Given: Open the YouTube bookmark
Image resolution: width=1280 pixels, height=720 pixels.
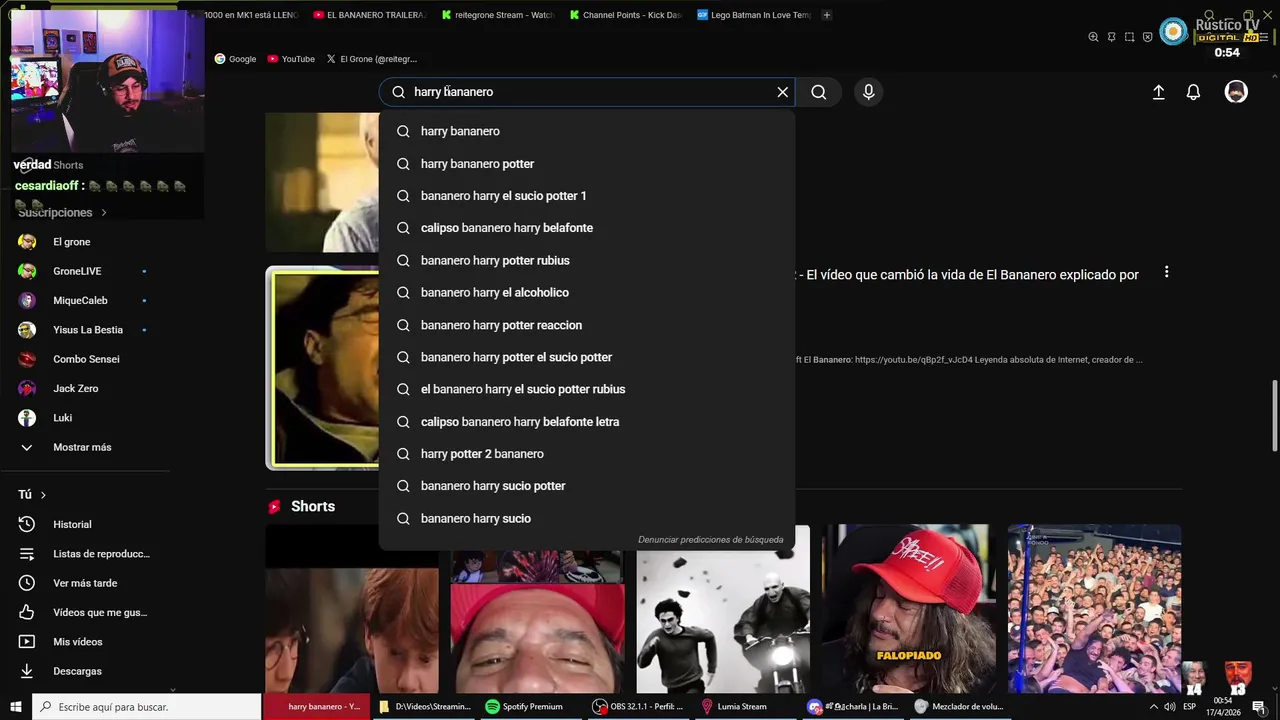Looking at the screenshot, I should 291,59.
